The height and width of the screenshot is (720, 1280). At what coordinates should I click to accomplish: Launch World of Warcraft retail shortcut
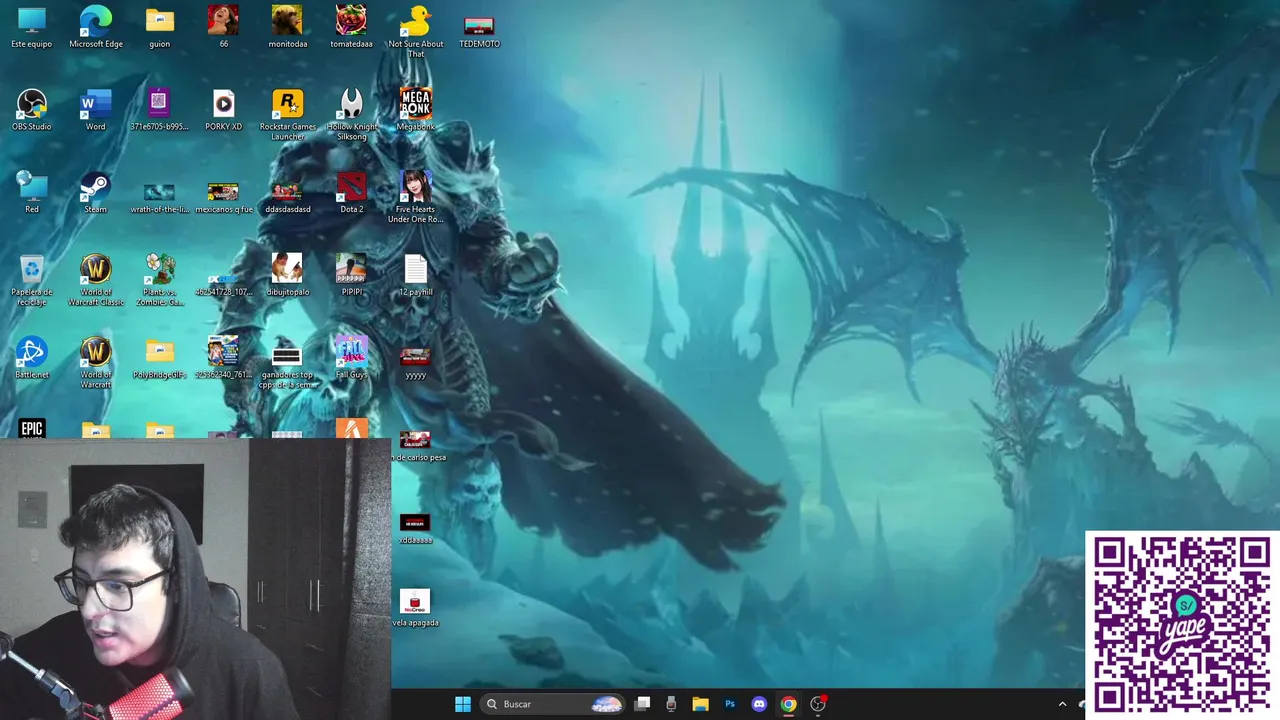point(96,363)
